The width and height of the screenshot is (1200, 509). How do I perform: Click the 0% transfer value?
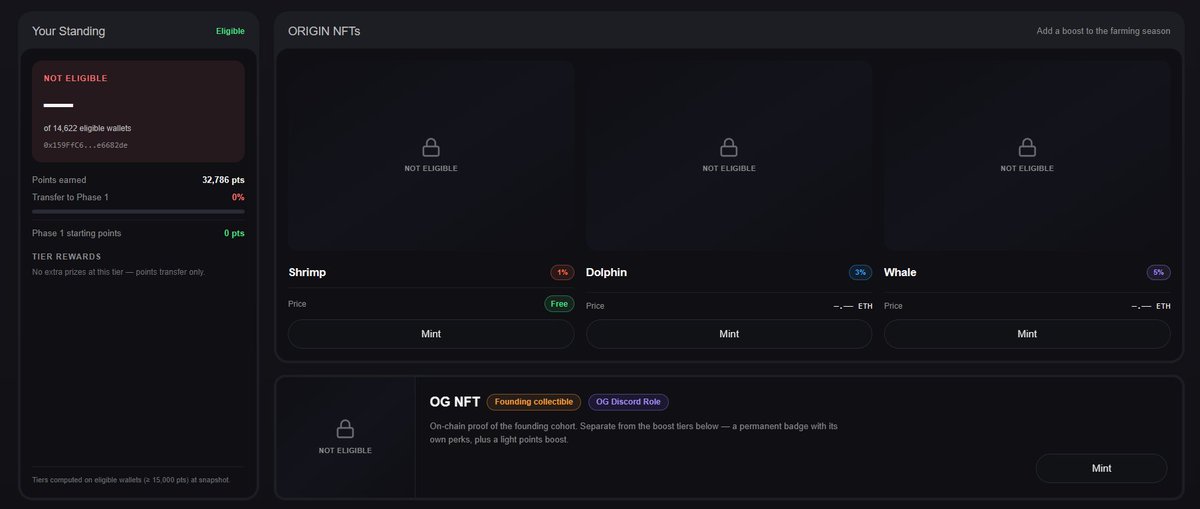tap(238, 197)
